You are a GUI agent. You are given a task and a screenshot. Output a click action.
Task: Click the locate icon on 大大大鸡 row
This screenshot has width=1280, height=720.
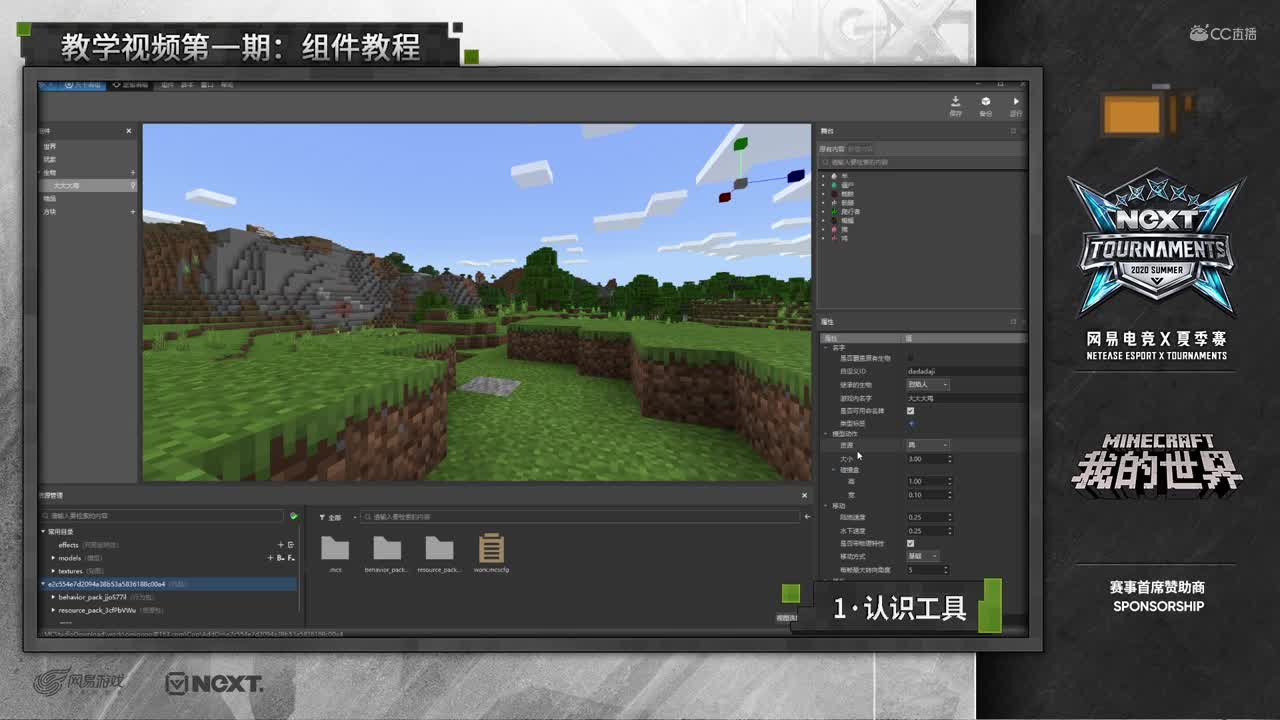point(133,186)
